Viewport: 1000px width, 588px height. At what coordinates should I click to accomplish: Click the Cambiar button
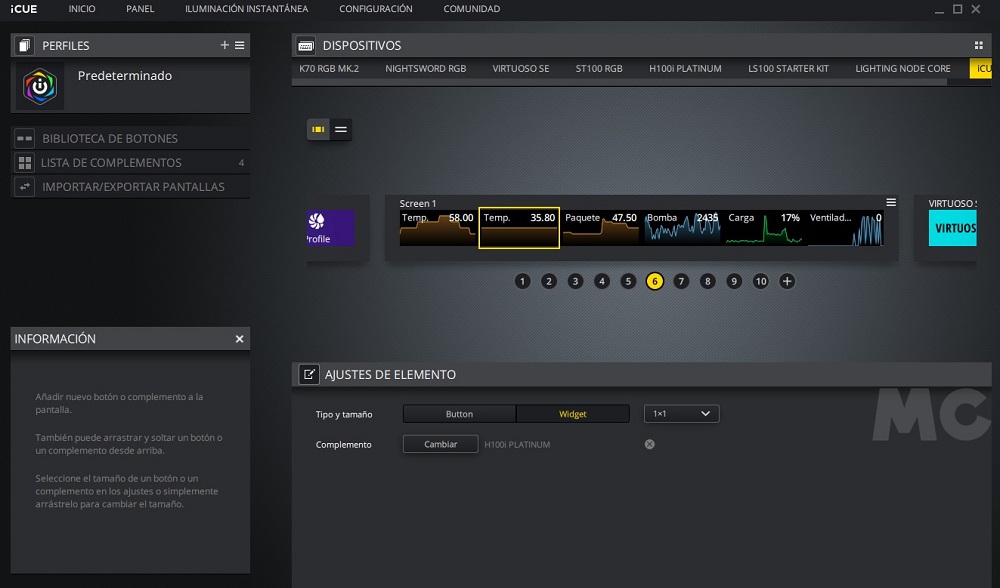pos(440,444)
